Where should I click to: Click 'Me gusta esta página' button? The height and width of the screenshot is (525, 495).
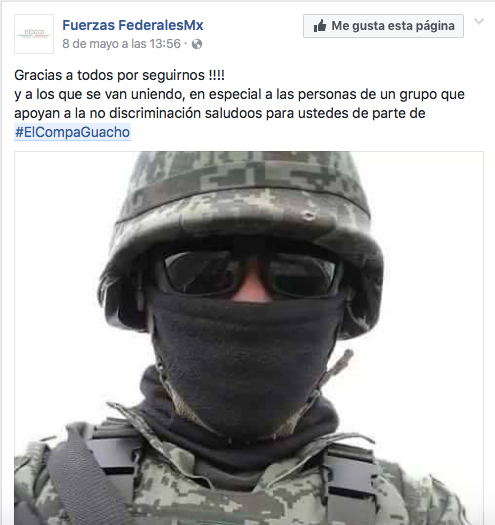383,26
